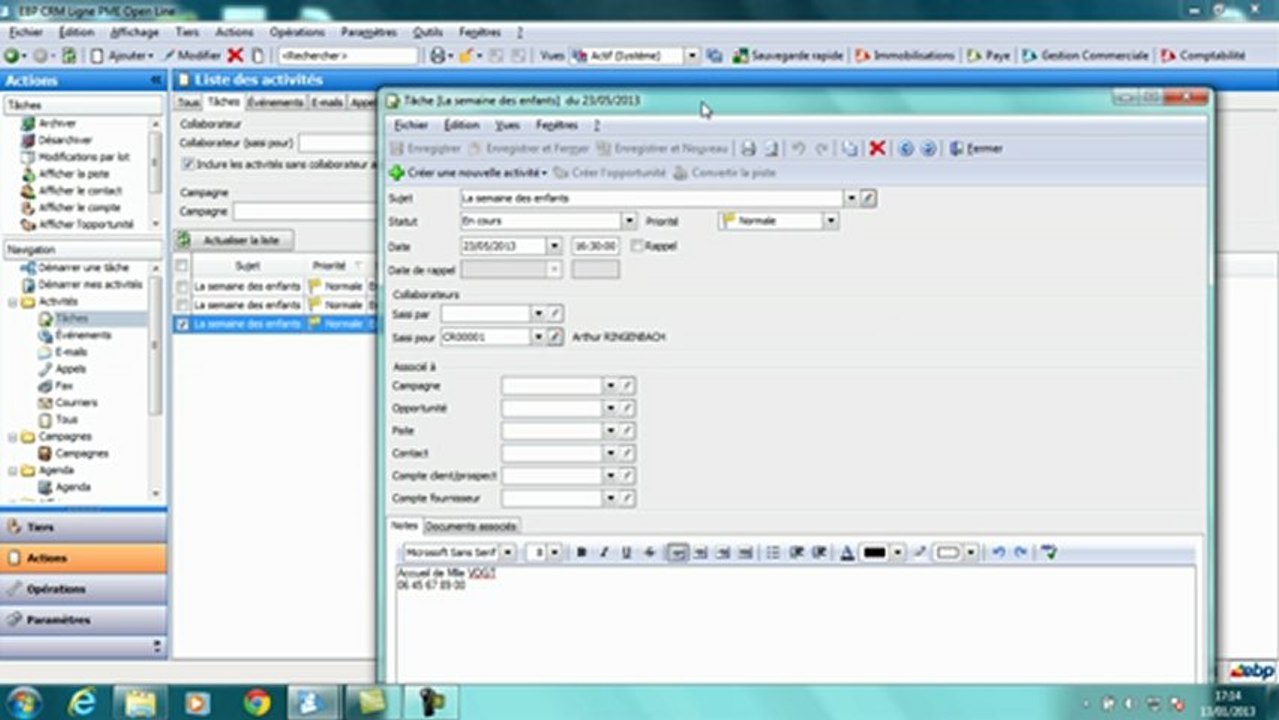The image size is (1279, 720).
Task: Apply bold formatting in notes editor
Action: (582, 552)
